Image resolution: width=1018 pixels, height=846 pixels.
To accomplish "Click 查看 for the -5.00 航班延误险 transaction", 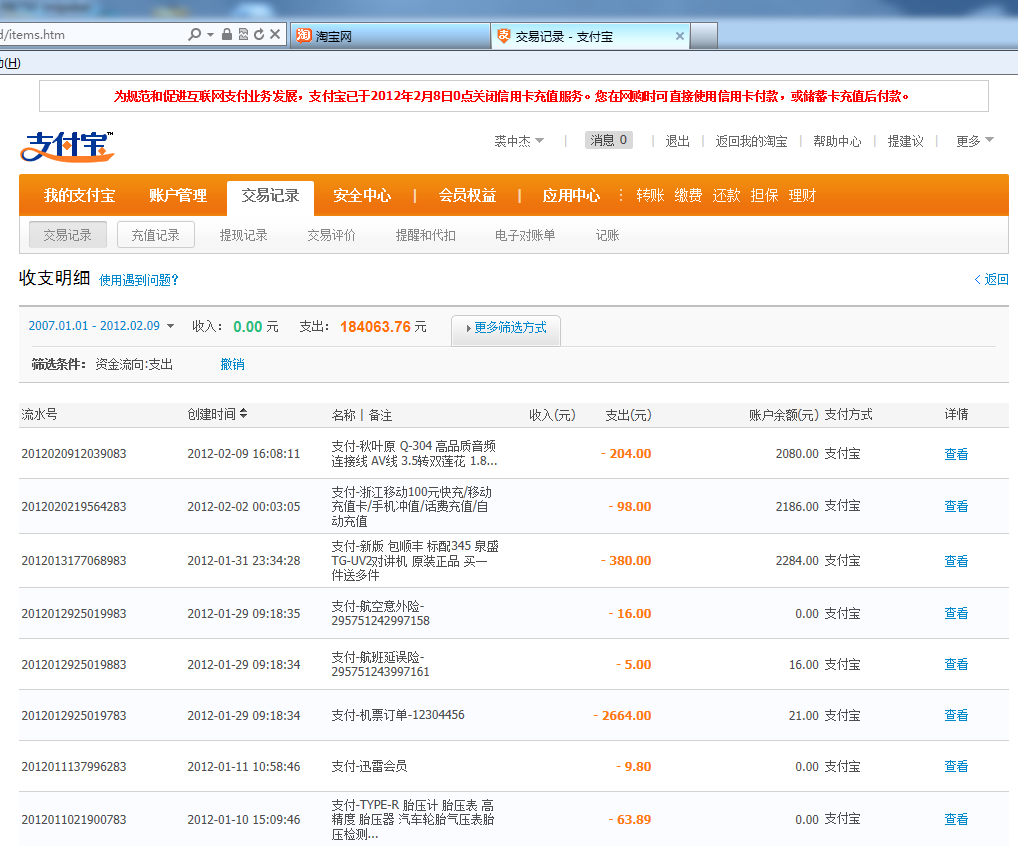I will 956,664.
